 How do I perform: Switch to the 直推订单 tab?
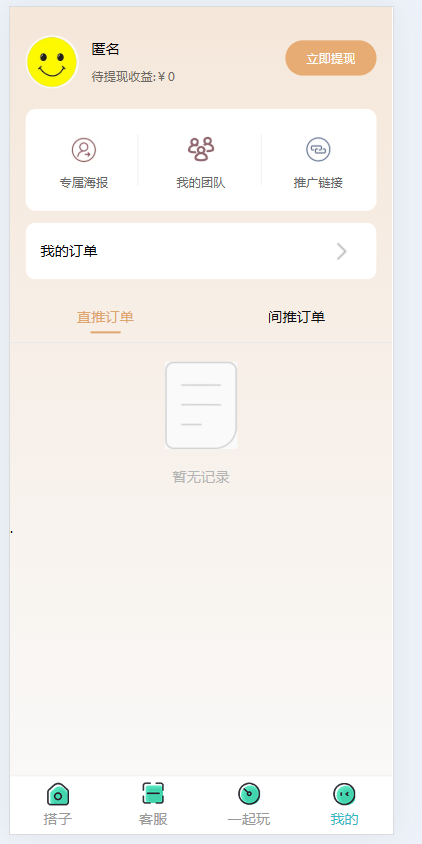(x=106, y=317)
